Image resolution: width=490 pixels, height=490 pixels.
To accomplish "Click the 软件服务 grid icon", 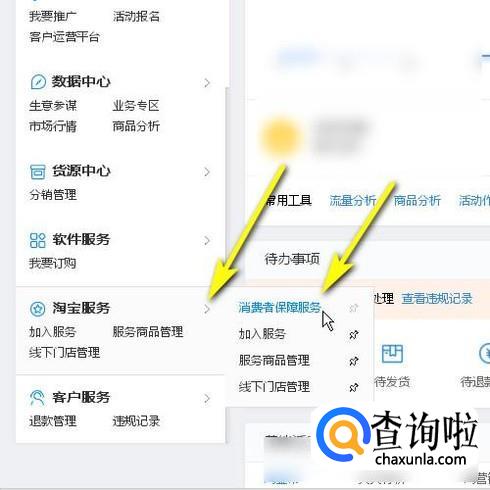I will point(38,240).
